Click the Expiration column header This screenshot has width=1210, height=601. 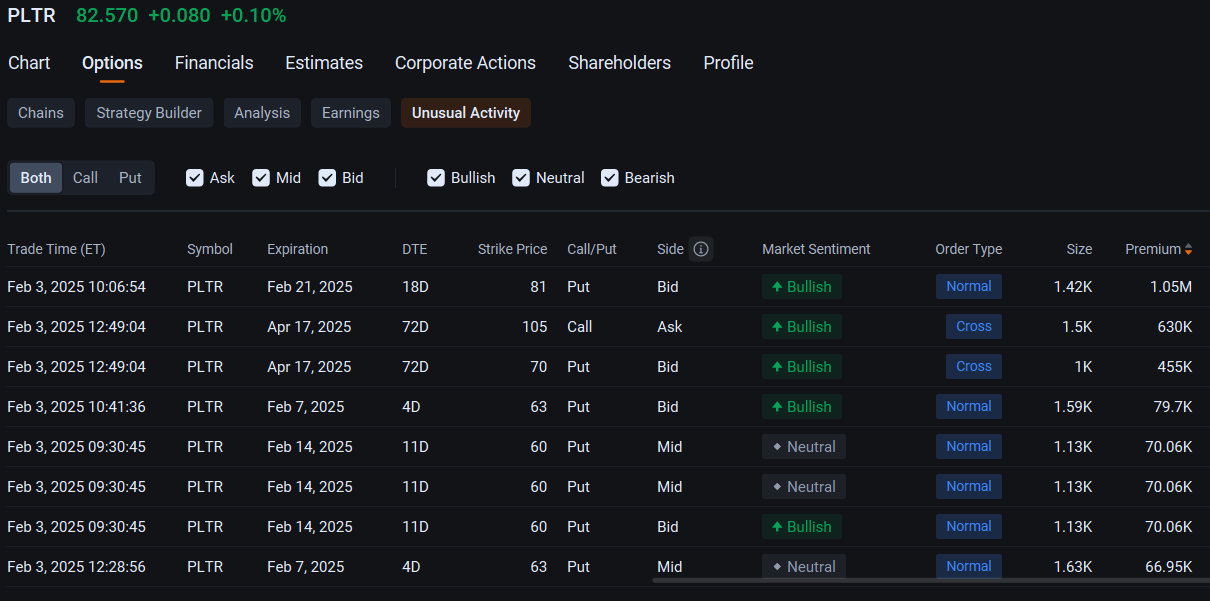[x=297, y=249]
